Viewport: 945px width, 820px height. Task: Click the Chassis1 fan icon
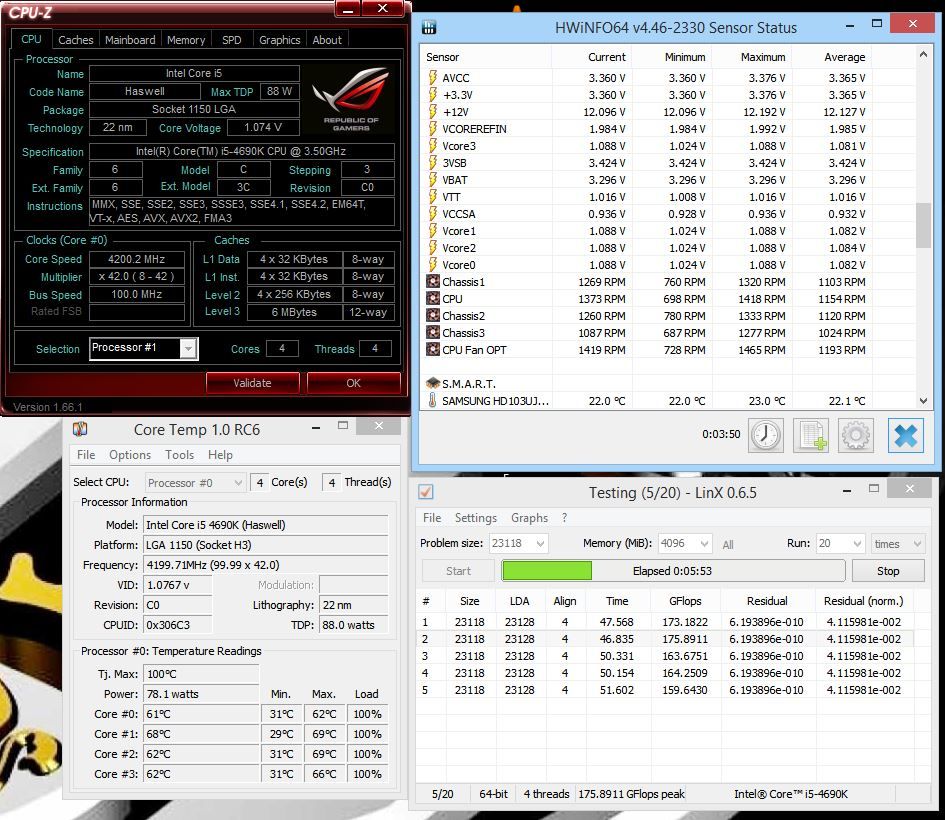[433, 281]
